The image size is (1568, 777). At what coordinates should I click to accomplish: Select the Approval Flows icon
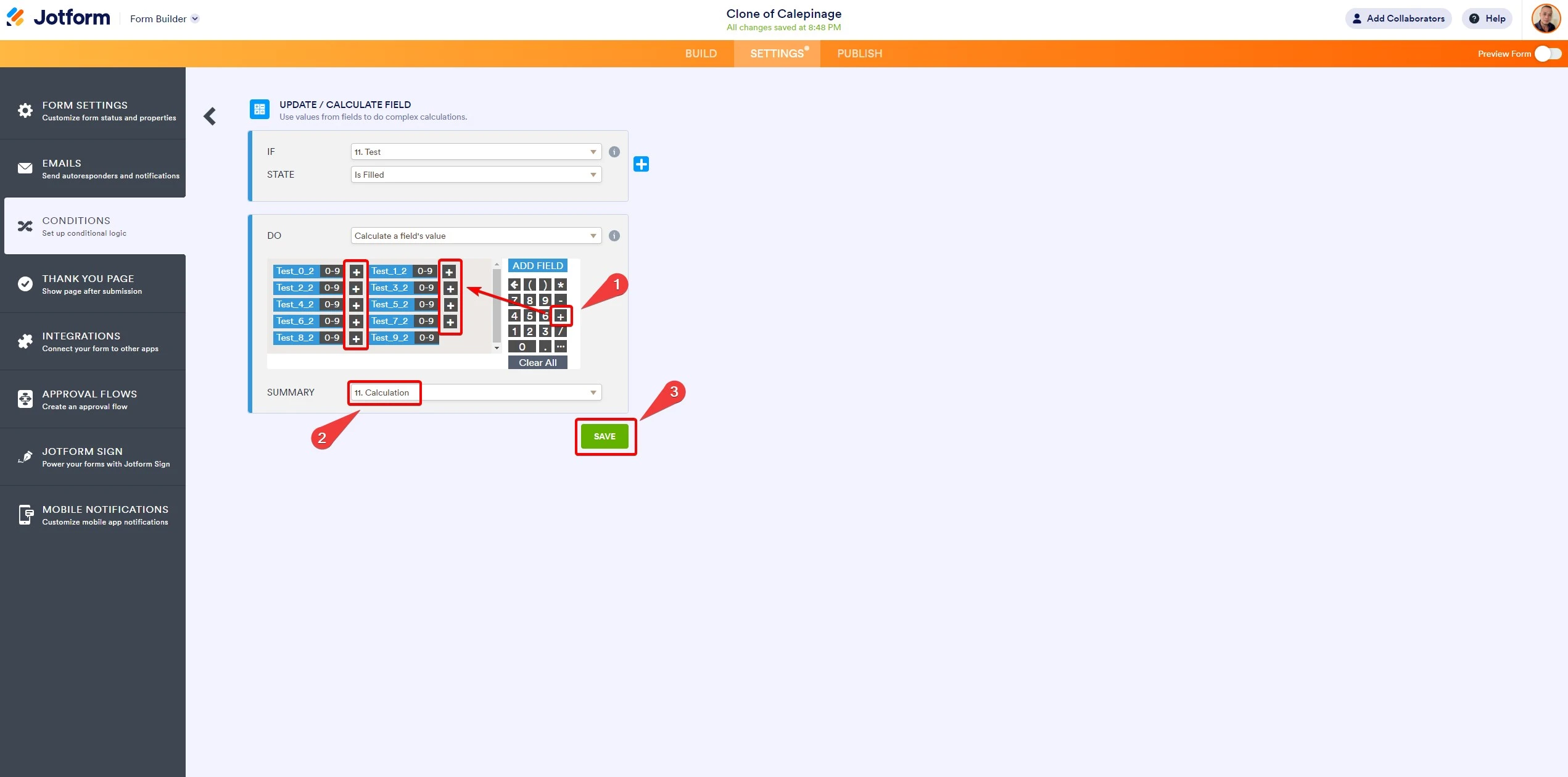pyautogui.click(x=25, y=399)
